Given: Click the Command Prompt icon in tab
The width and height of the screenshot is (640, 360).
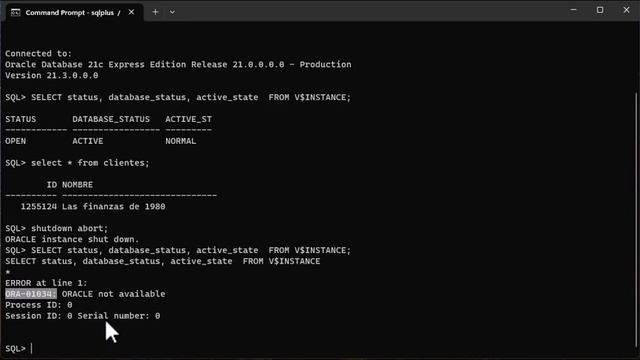Looking at the screenshot, I should pyautogui.click(x=16, y=13).
